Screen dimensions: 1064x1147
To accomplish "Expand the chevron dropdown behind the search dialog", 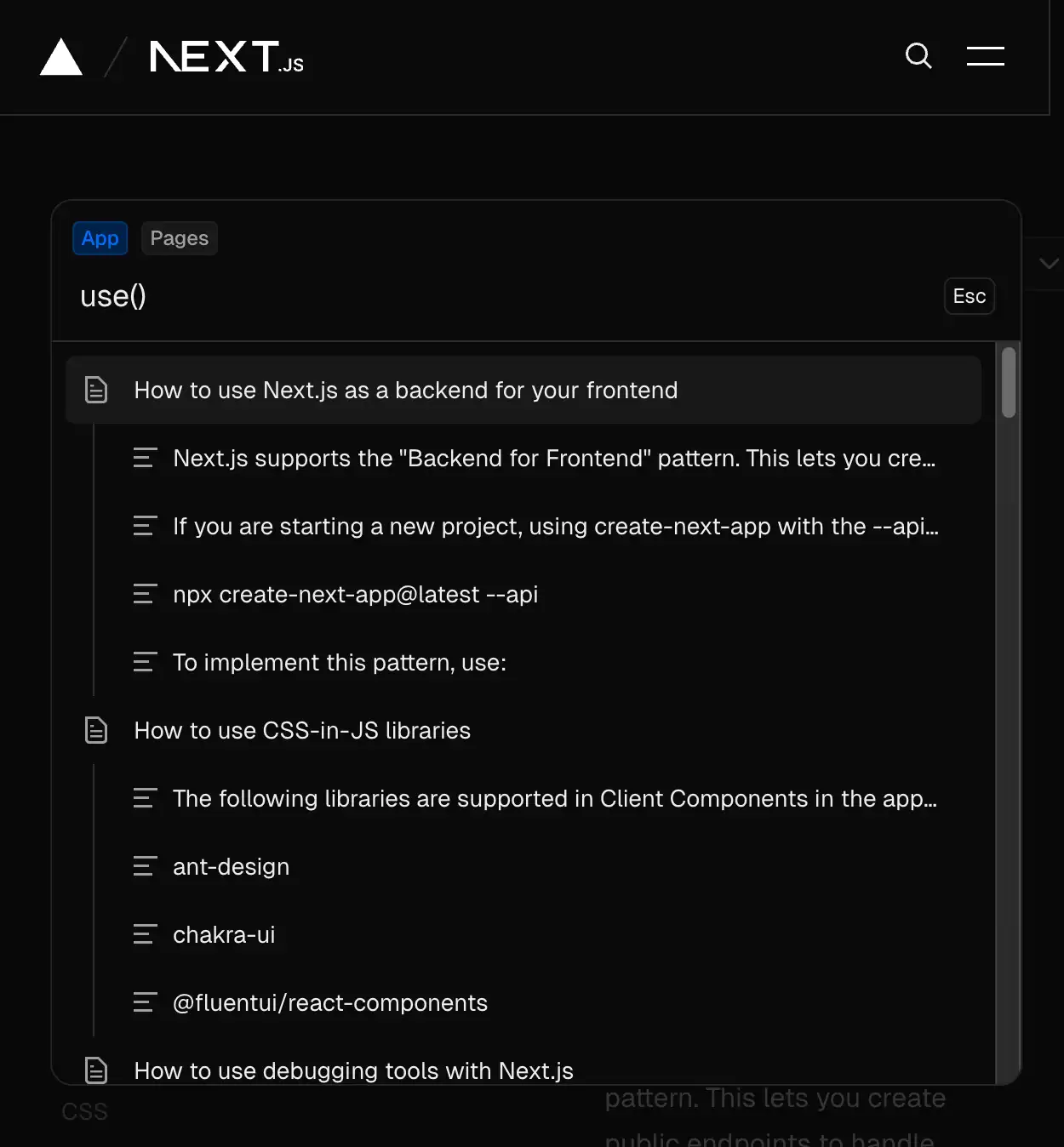I will (1048, 264).
